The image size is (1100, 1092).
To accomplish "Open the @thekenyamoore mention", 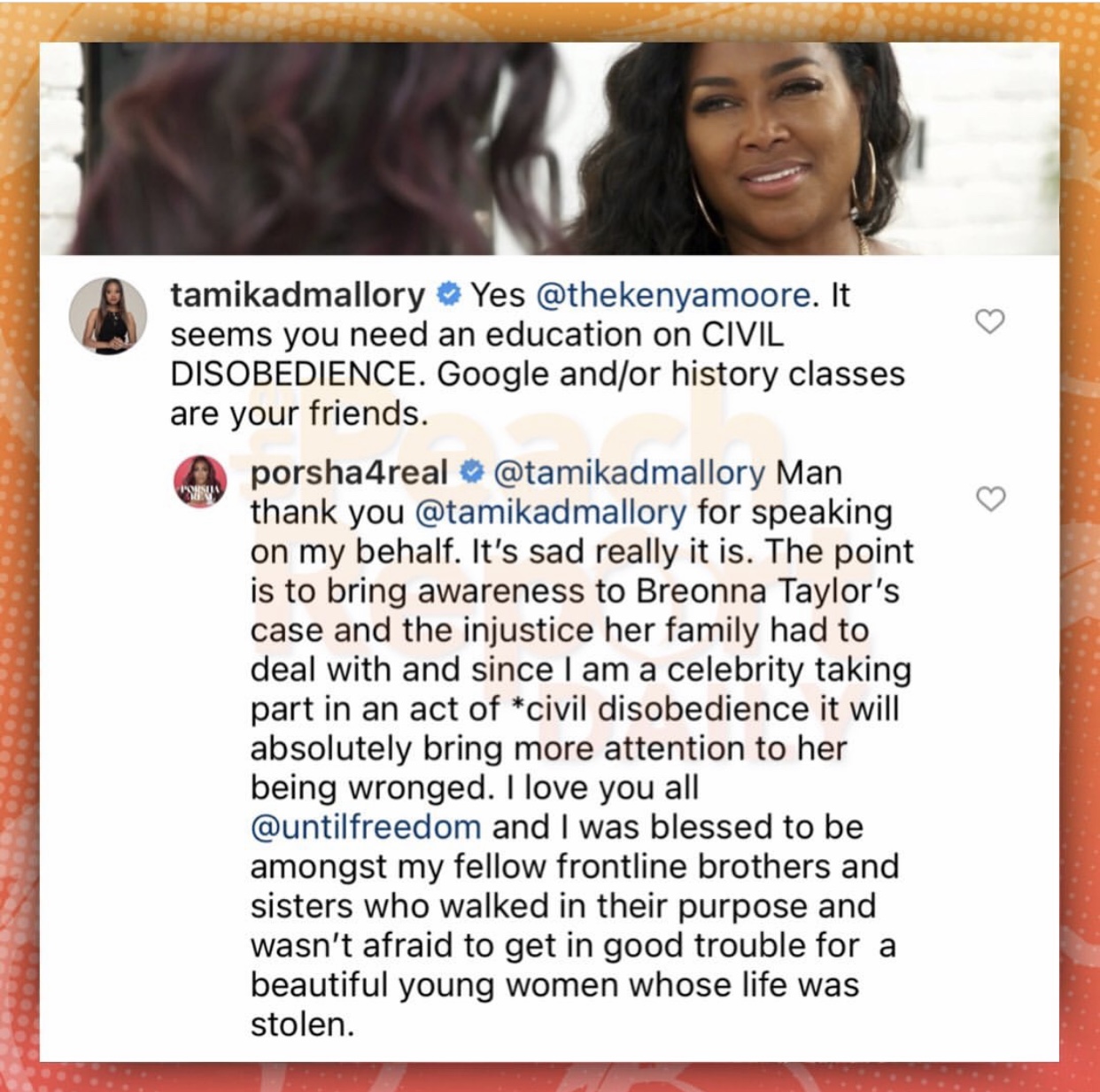I will pos(674,295).
